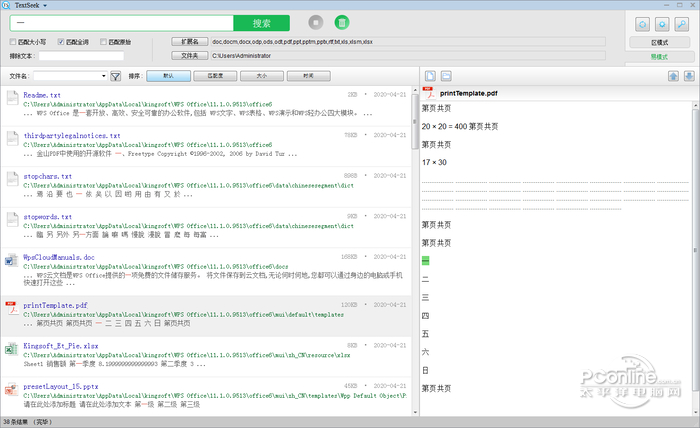Open the stopwords.txt result link

click(47, 217)
